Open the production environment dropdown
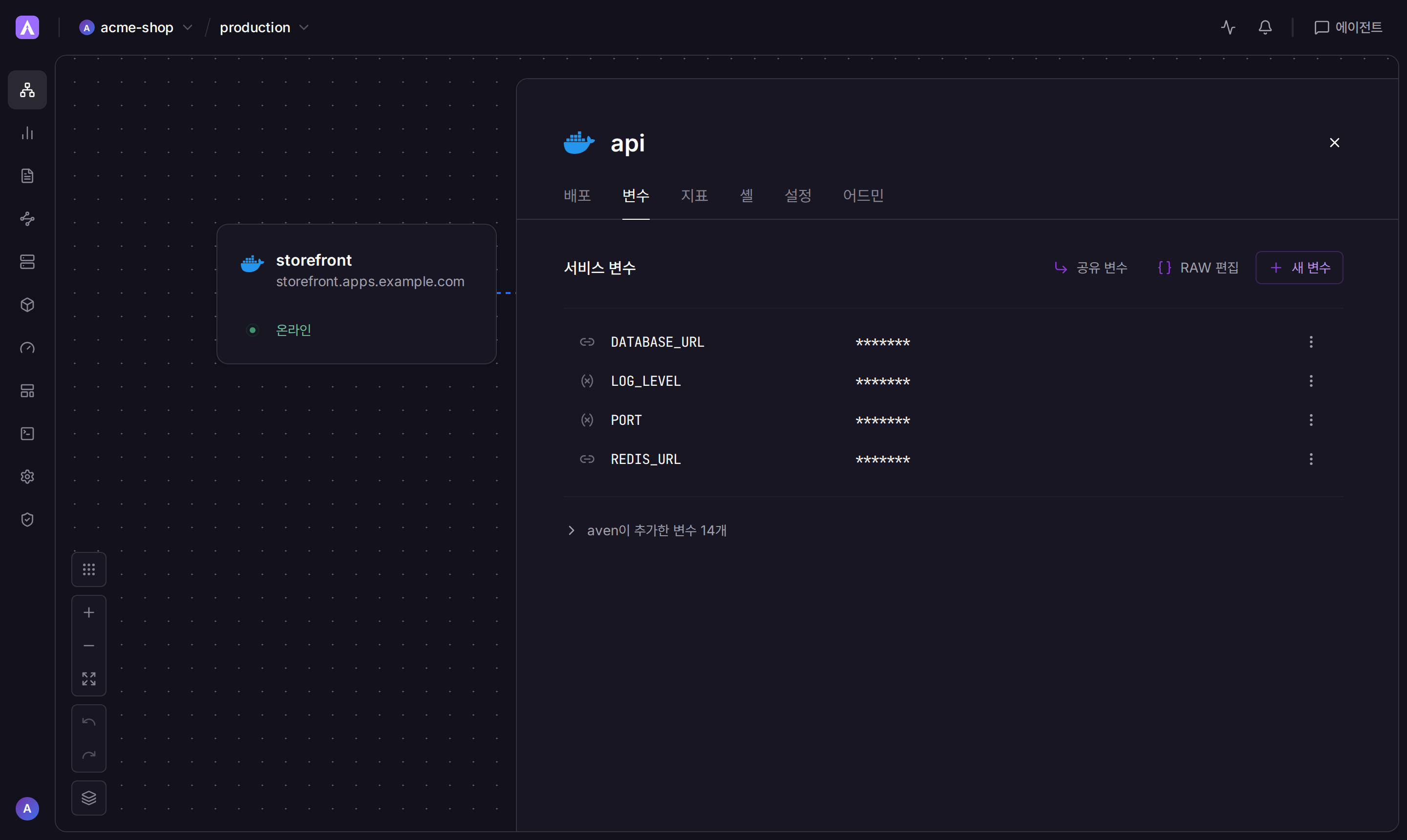Screen dimensions: 1407x840 (264, 27)
